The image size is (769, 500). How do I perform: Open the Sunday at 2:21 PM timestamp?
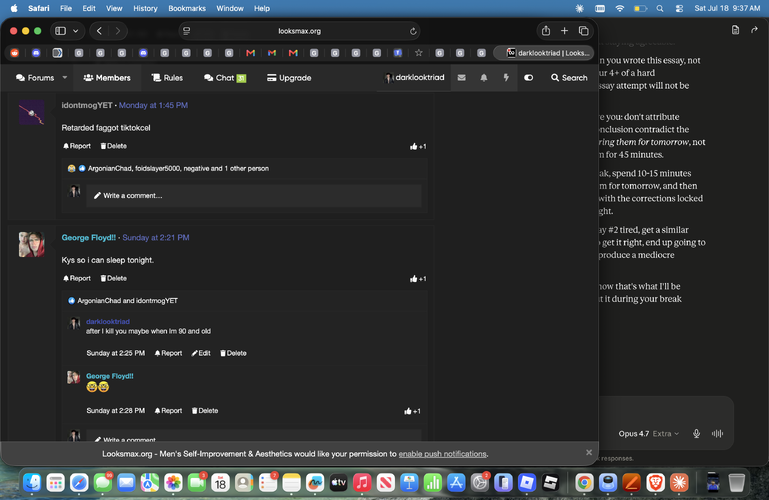coord(155,237)
